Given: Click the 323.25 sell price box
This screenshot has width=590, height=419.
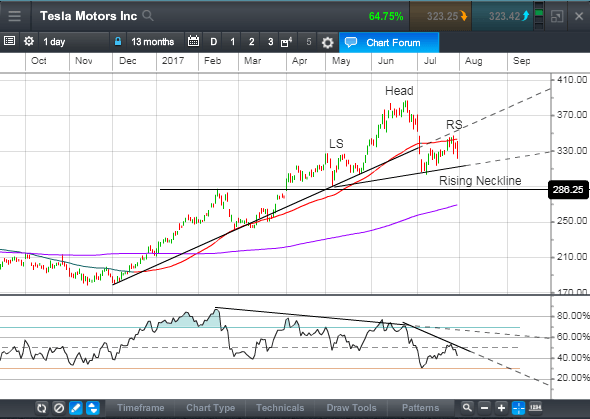Looking at the screenshot, I should (x=441, y=16).
